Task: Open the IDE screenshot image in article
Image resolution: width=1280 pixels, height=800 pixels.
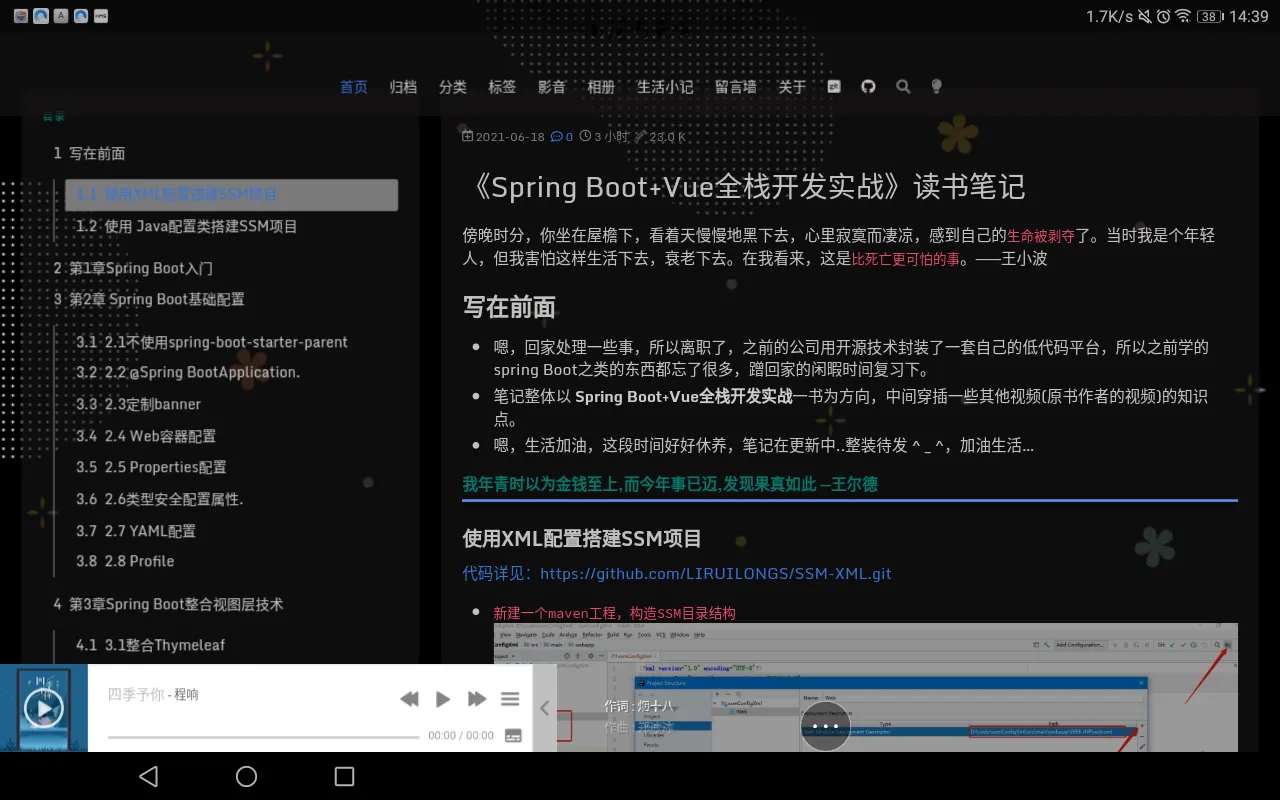Action: pyautogui.click(x=865, y=688)
